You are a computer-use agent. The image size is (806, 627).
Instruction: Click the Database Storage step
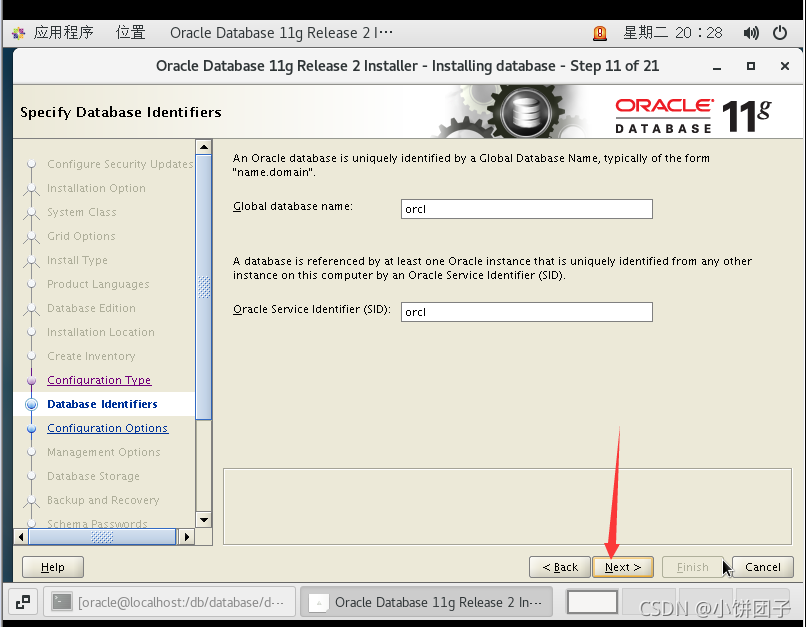[x=93, y=476]
